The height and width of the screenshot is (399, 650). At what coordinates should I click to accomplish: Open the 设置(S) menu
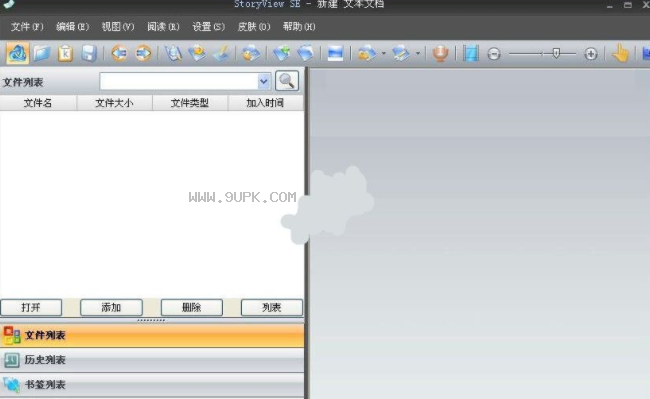click(x=209, y=27)
